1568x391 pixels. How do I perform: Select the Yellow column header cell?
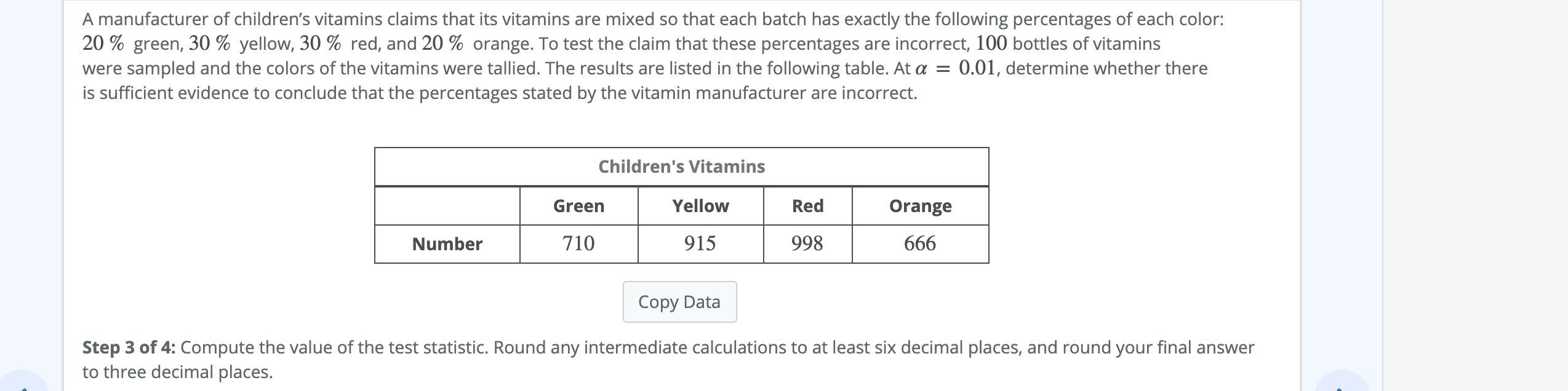click(x=700, y=206)
